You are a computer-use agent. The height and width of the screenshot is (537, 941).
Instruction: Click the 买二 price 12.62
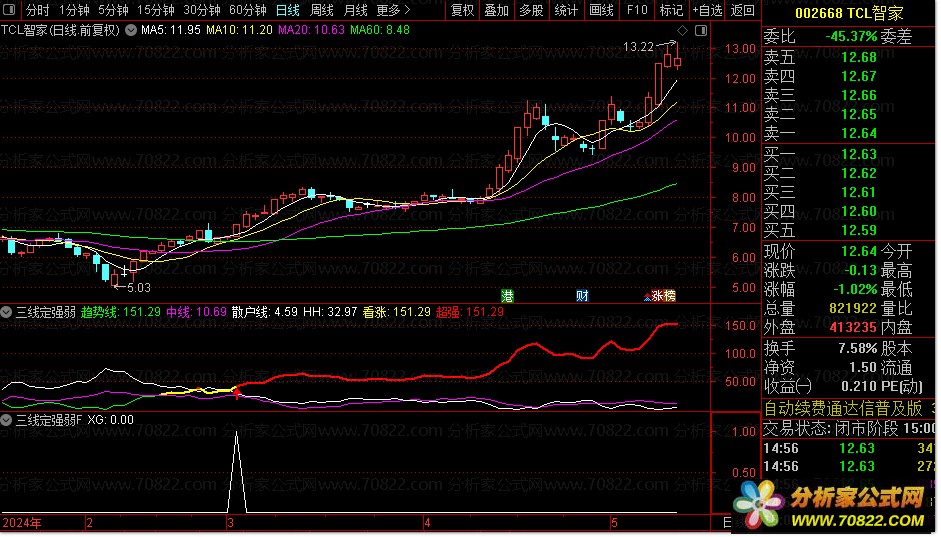pyautogui.click(x=859, y=173)
